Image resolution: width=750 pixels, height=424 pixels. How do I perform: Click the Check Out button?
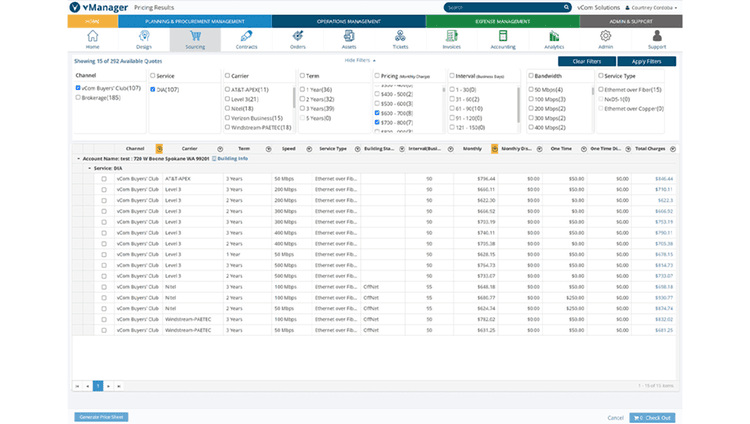[x=652, y=418]
